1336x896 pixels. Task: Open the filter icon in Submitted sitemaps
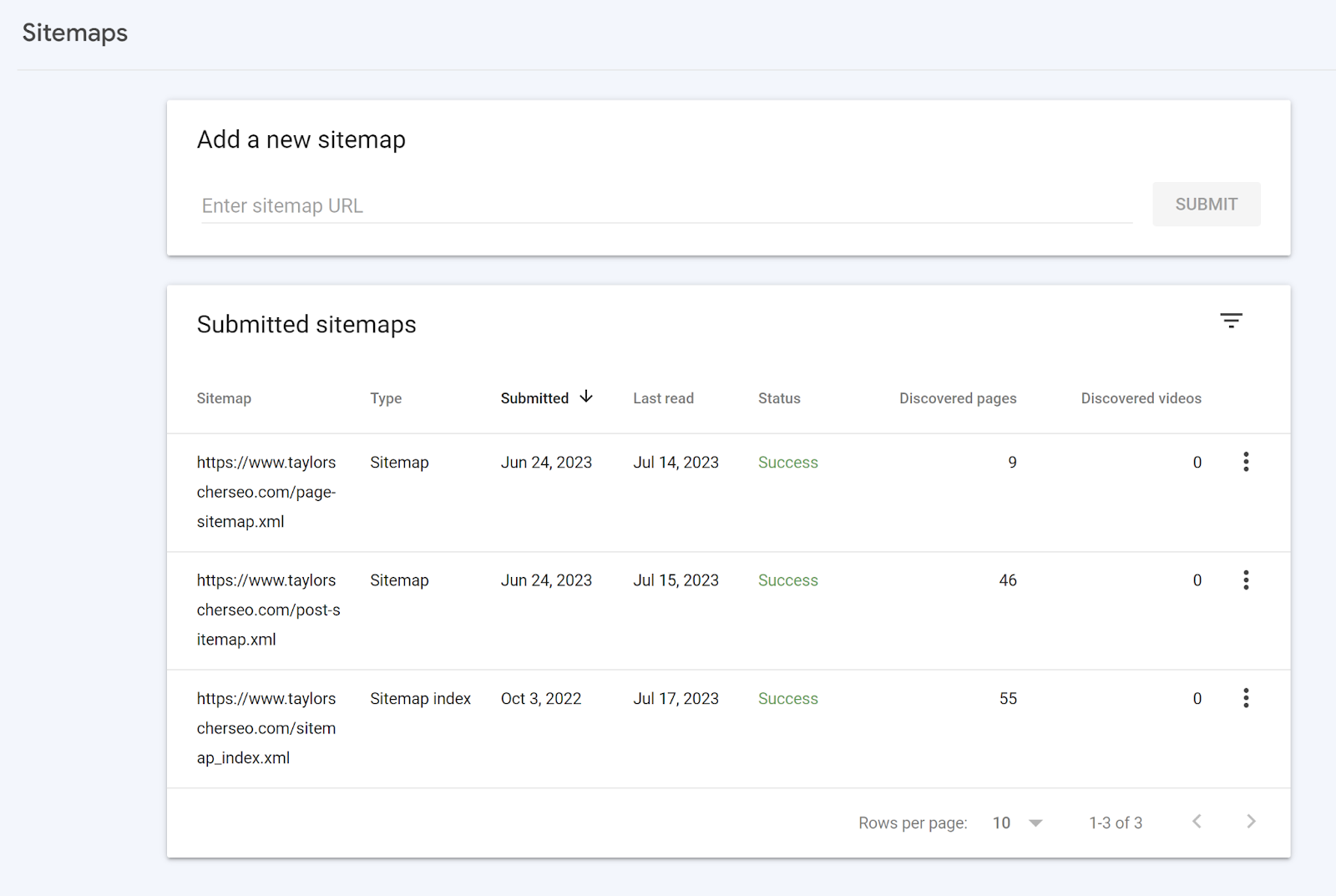coord(1231,321)
